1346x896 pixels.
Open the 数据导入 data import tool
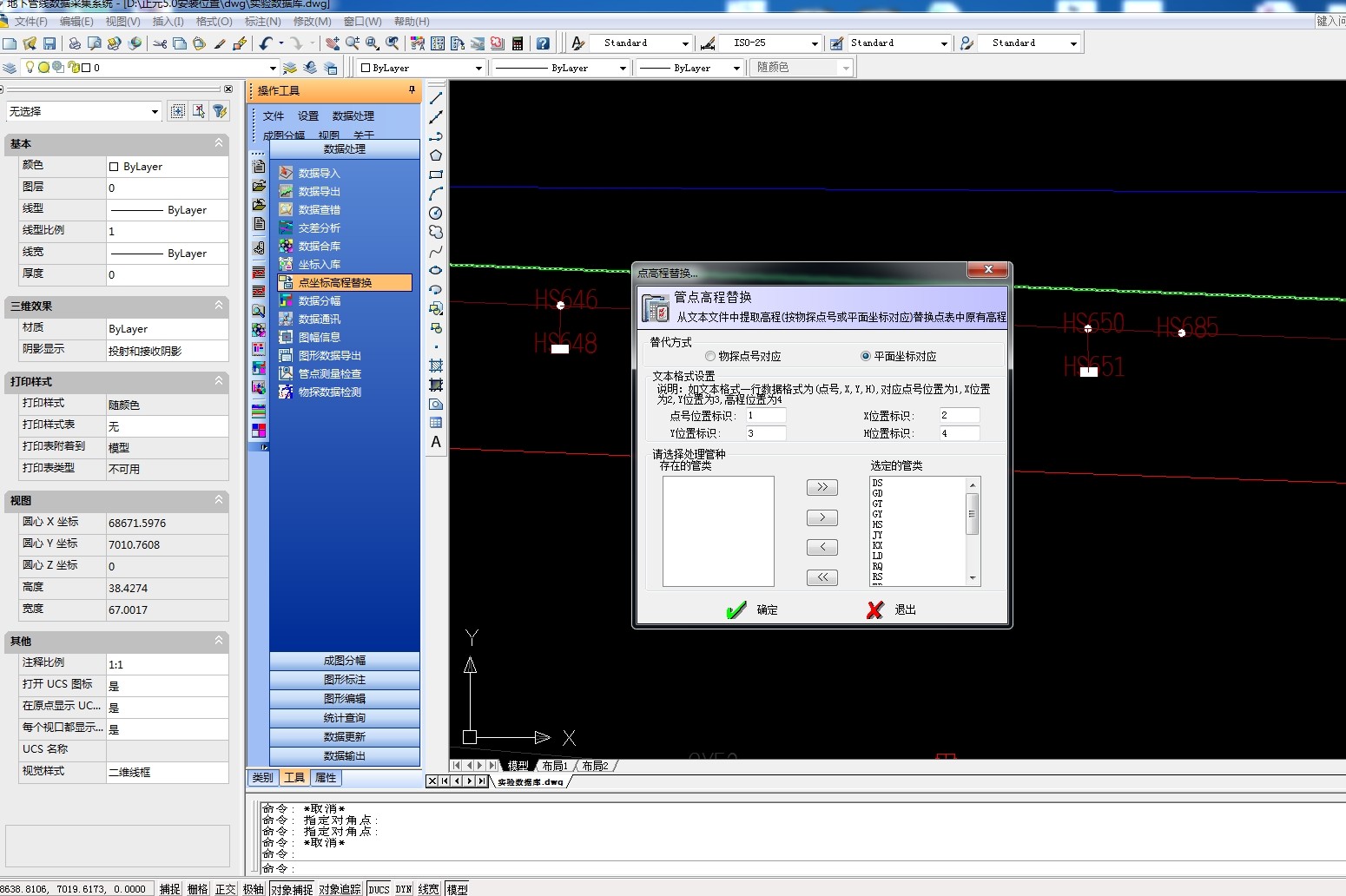point(319,174)
